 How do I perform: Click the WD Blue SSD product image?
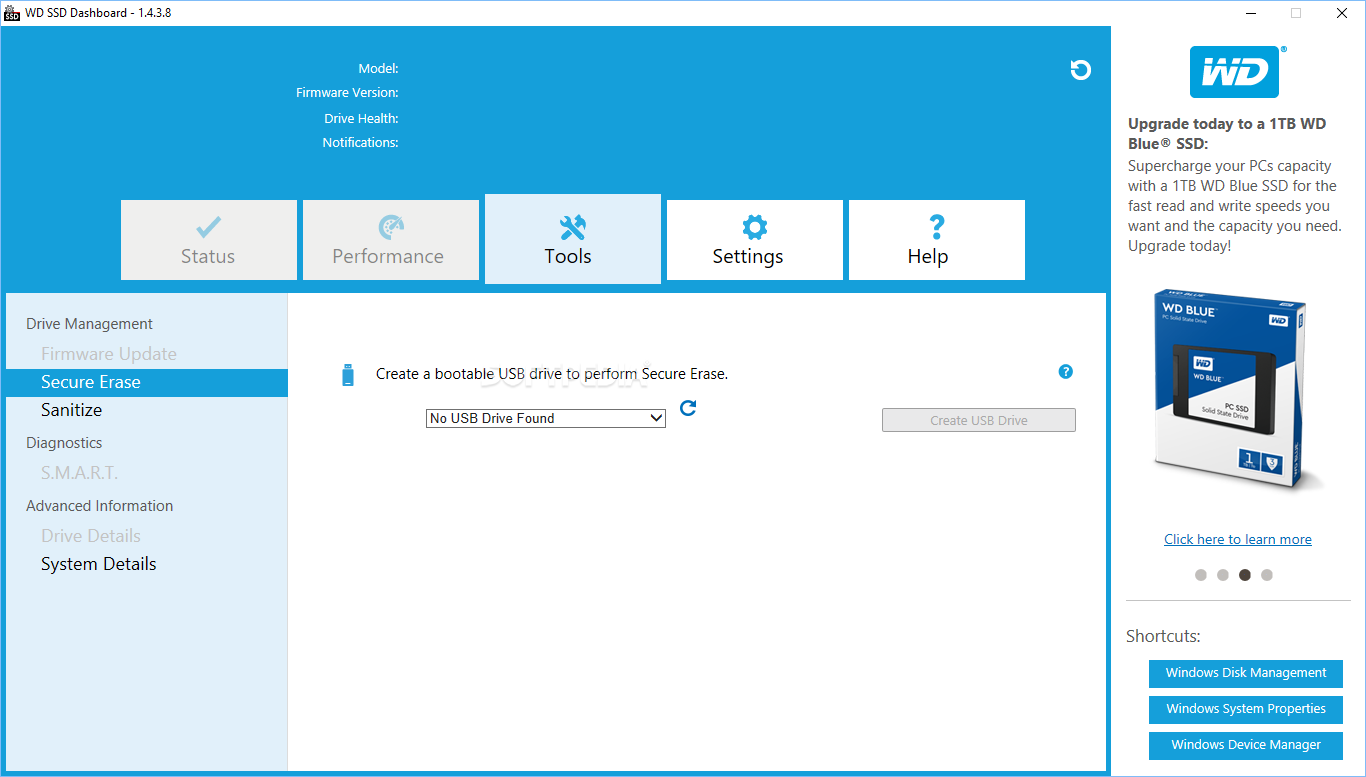point(1238,391)
